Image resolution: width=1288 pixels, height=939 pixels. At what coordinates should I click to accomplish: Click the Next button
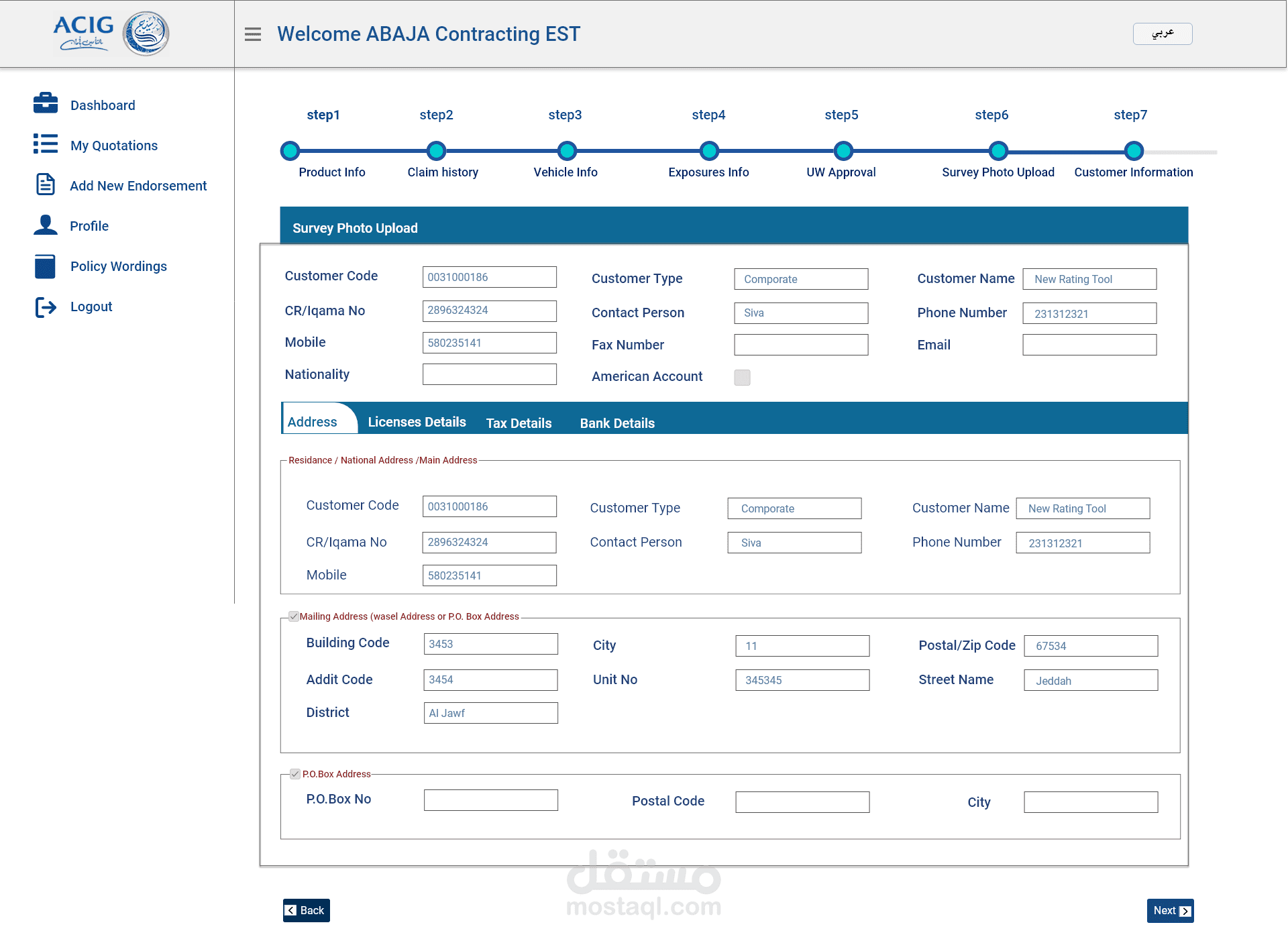[x=1170, y=910]
